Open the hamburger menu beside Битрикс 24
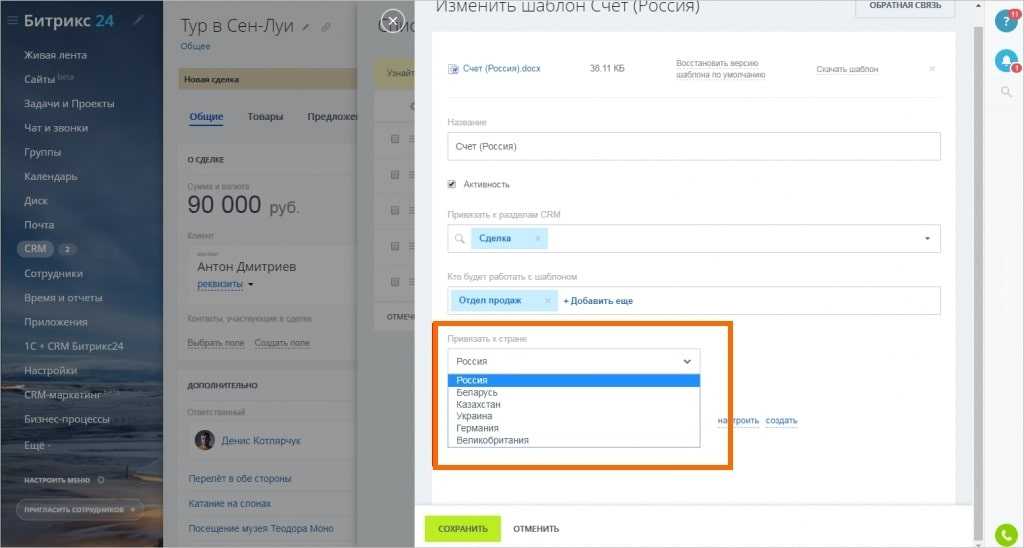Viewport: 1024px width, 548px height. (12, 21)
